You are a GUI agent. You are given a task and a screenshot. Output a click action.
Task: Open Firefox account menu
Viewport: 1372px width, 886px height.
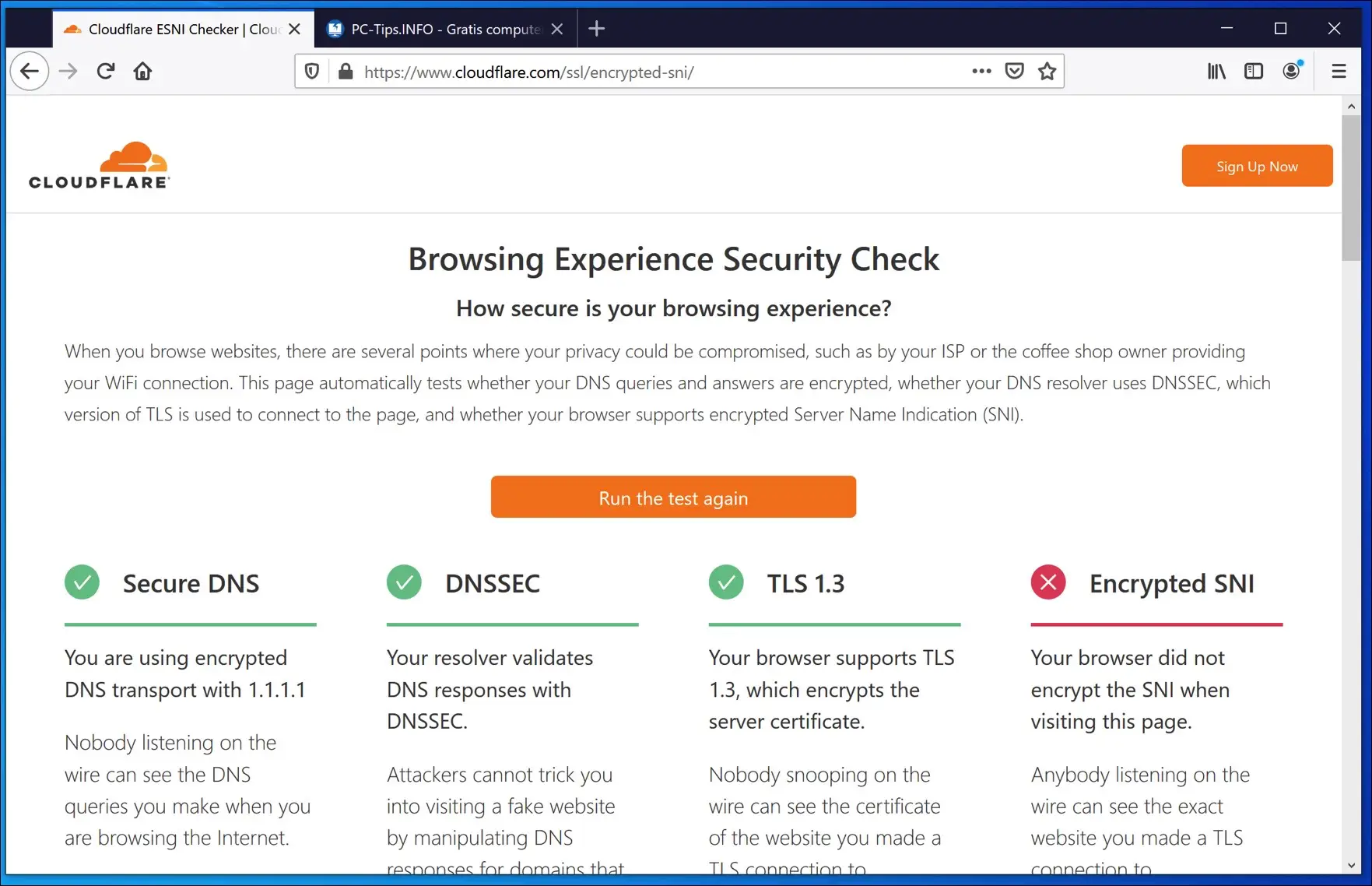coord(1292,71)
